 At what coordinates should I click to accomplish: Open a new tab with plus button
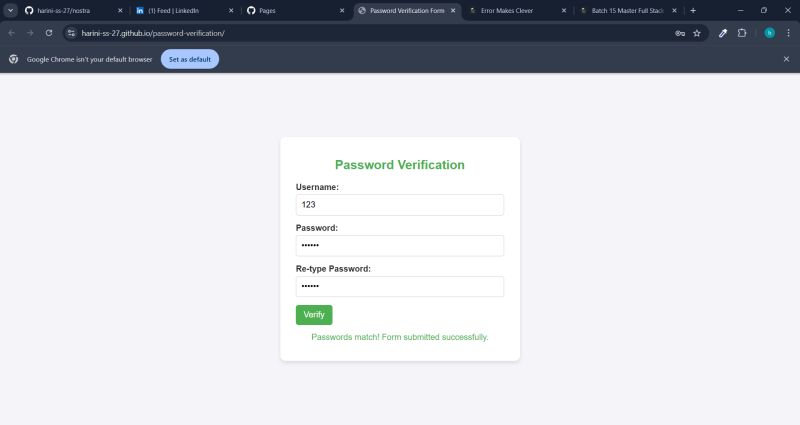pos(693,10)
